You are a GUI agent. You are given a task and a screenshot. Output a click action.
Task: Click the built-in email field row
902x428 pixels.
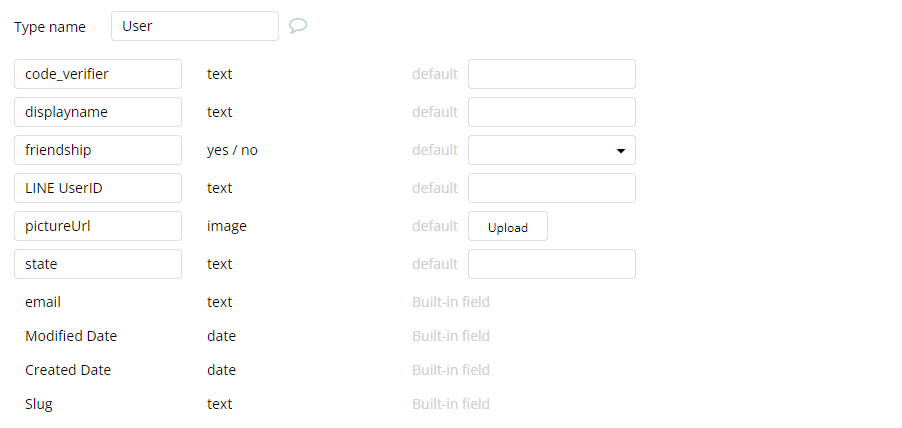pyautogui.click(x=43, y=302)
